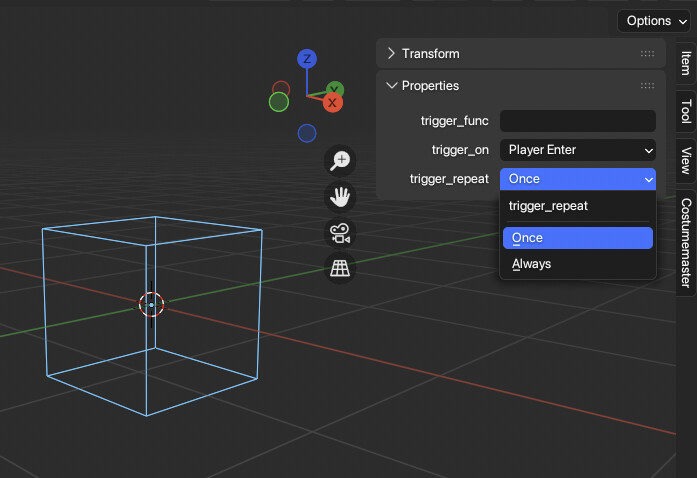The width and height of the screenshot is (697, 478).
Task: Expand the Transform panel
Action: point(391,54)
